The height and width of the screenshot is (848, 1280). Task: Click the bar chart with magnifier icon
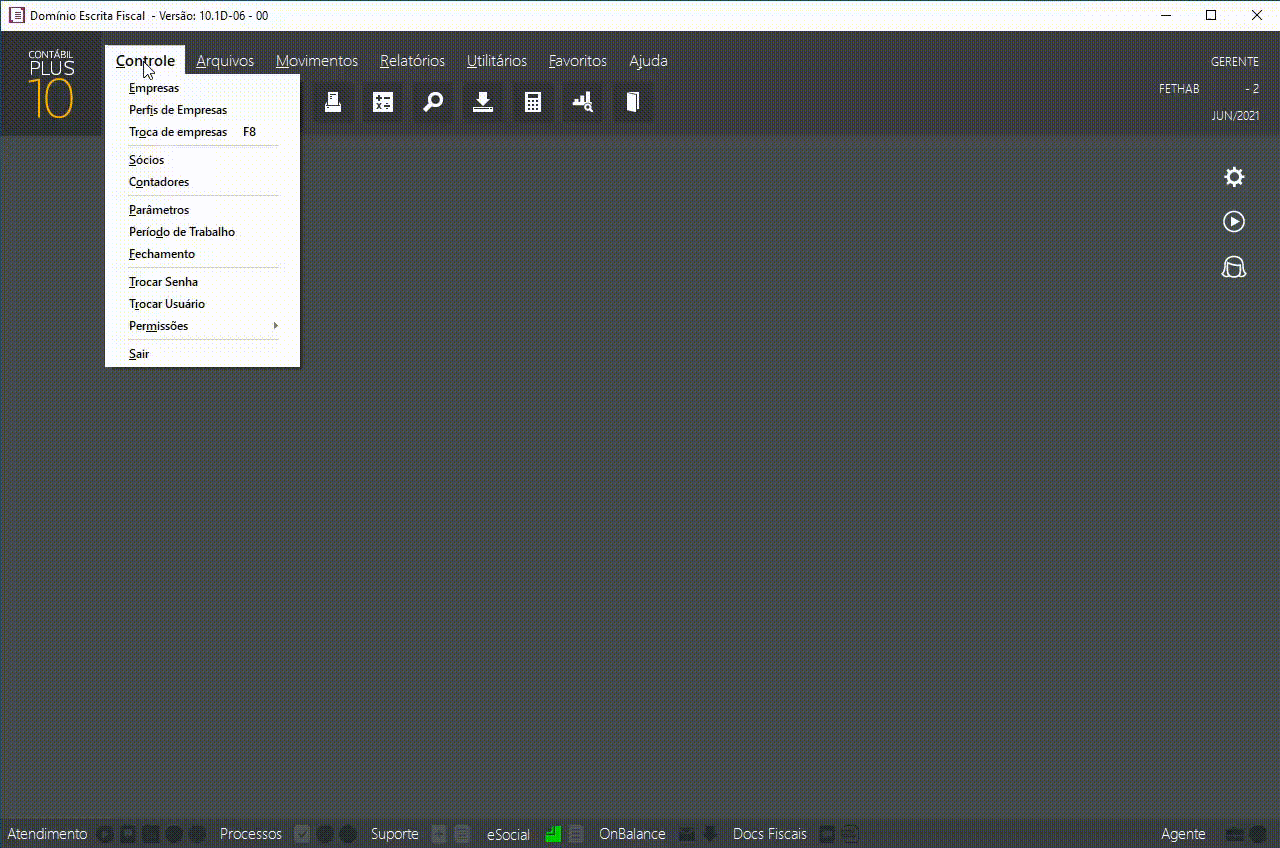pyautogui.click(x=583, y=102)
